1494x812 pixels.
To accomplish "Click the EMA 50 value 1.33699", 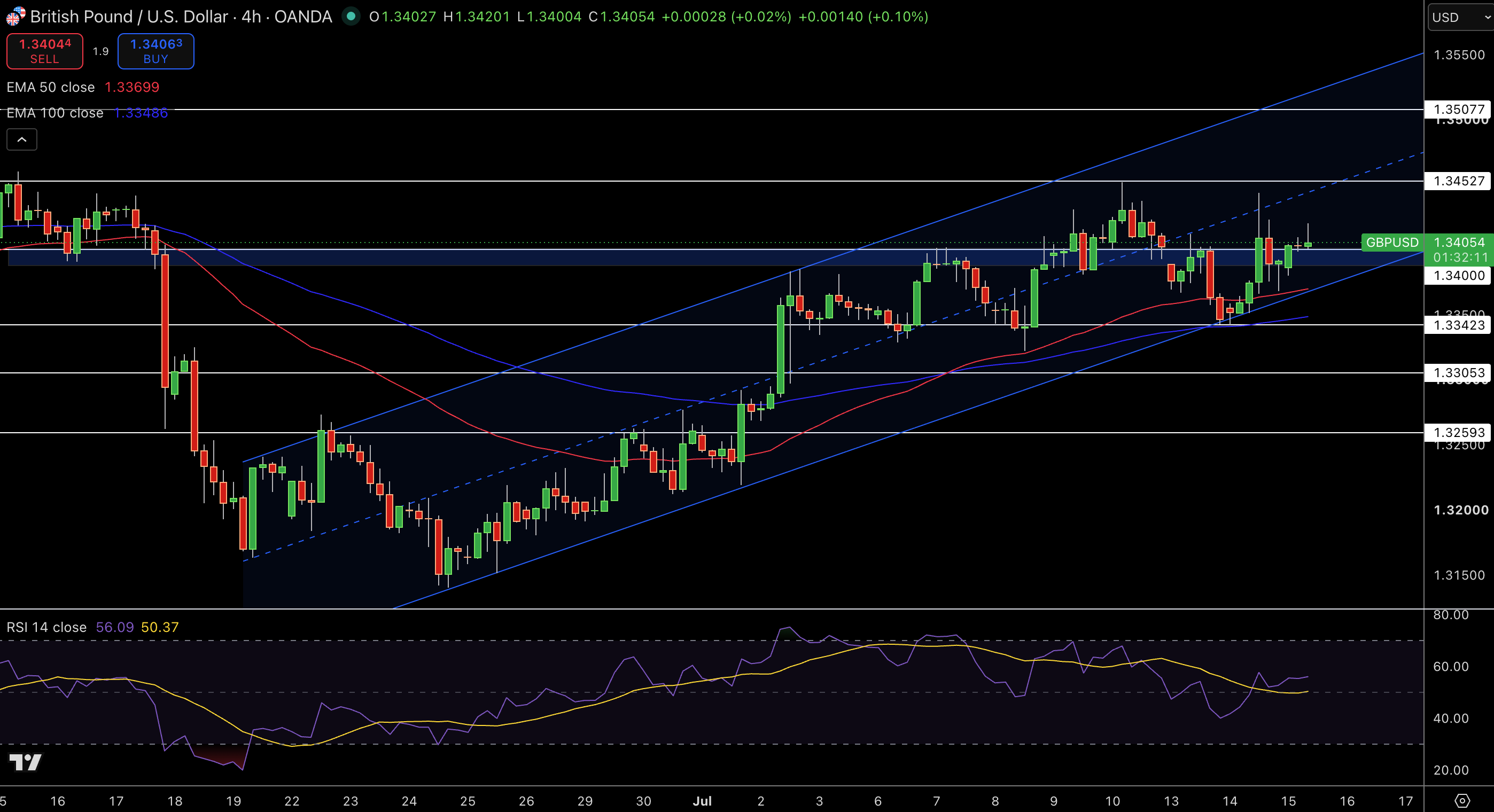I will click(x=131, y=87).
